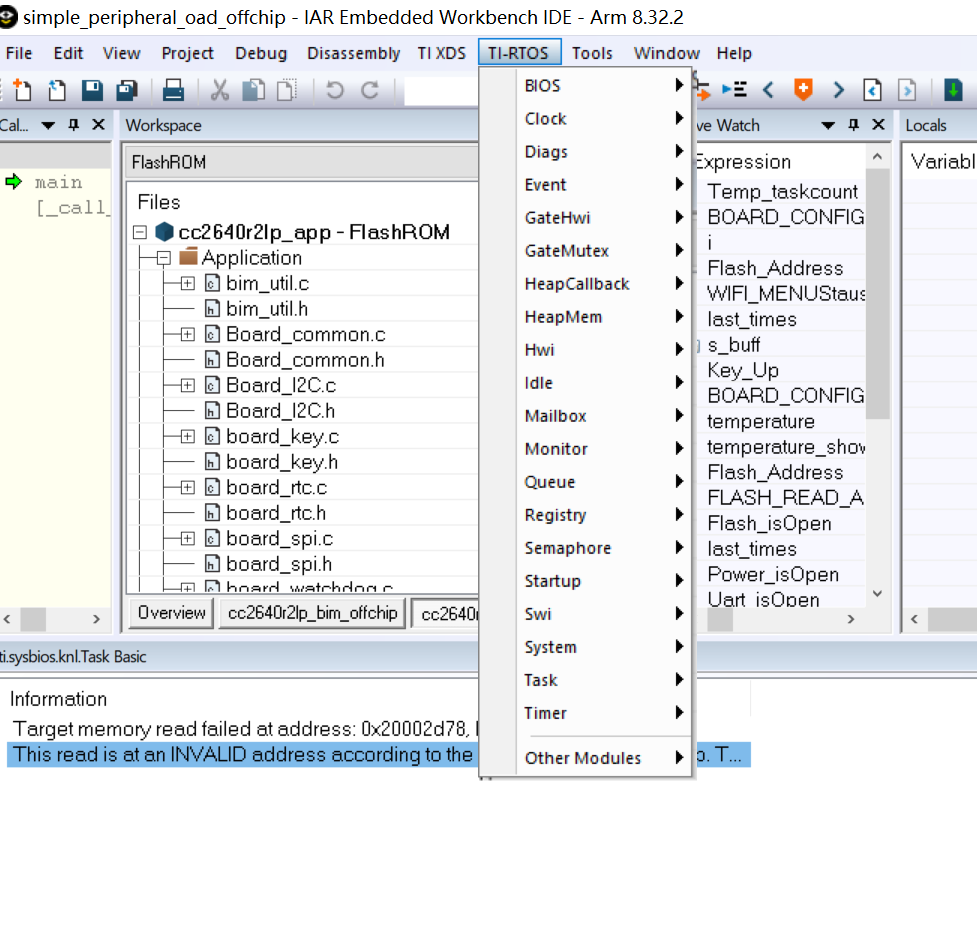Click the Redo arrow icon

[x=370, y=90]
